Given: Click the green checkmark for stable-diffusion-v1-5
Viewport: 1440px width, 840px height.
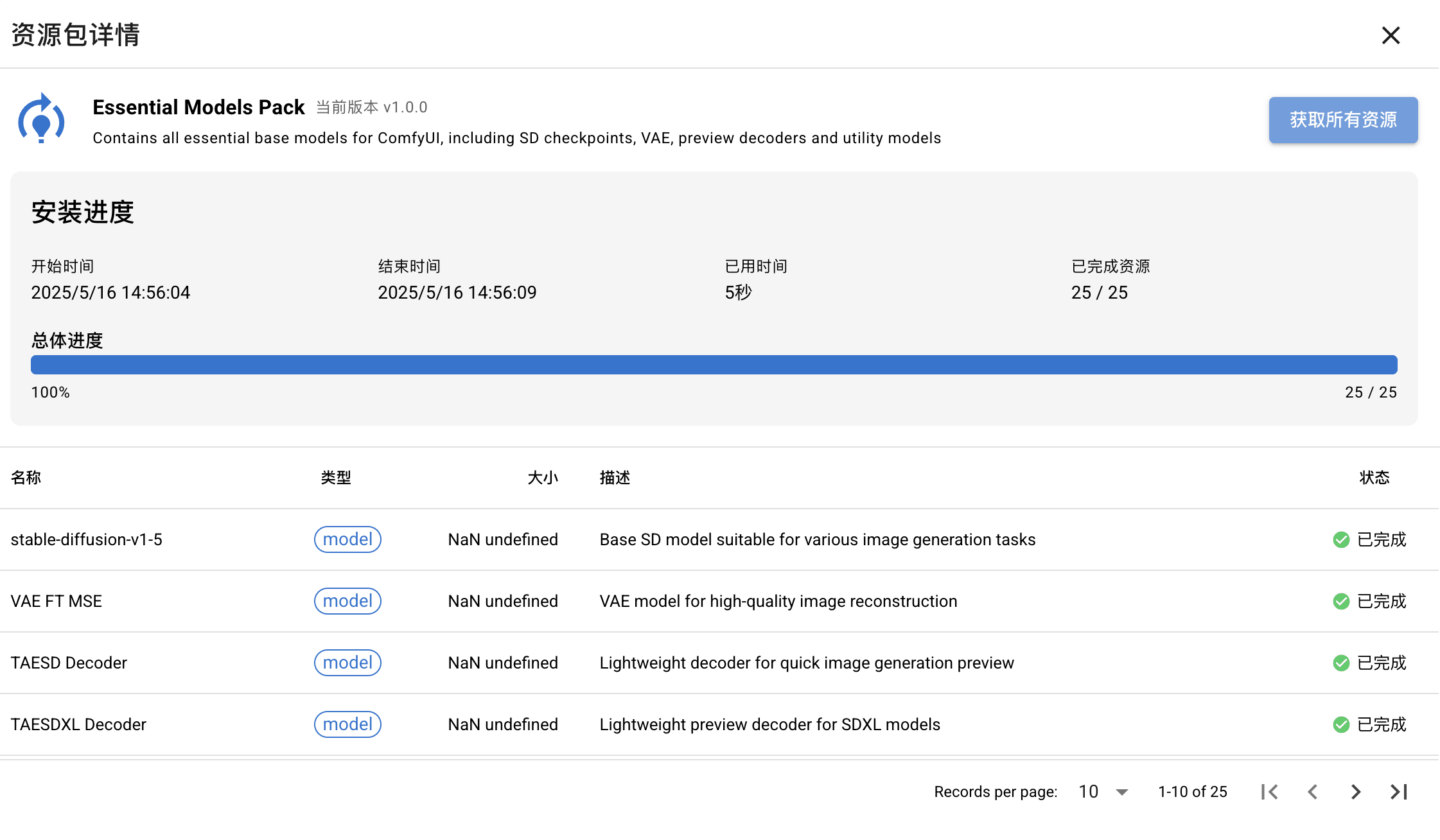Looking at the screenshot, I should [x=1341, y=539].
